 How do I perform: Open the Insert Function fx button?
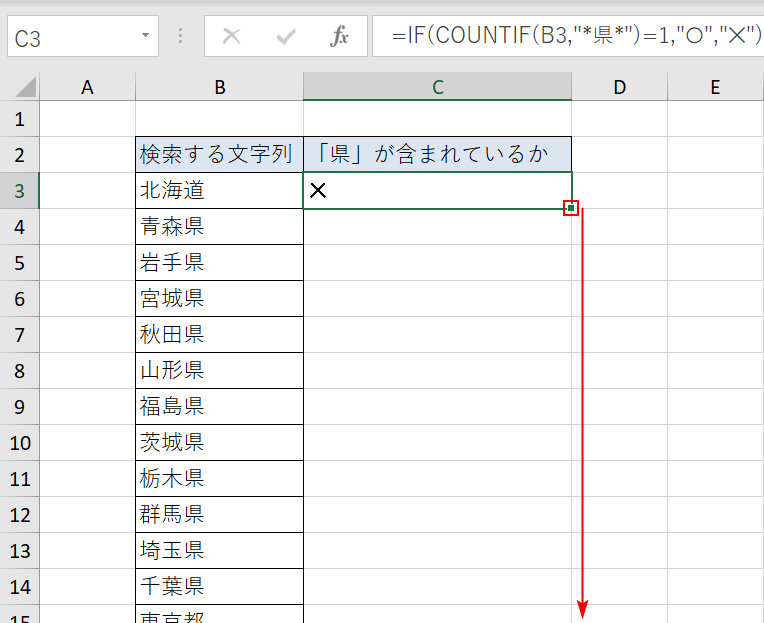[339, 37]
